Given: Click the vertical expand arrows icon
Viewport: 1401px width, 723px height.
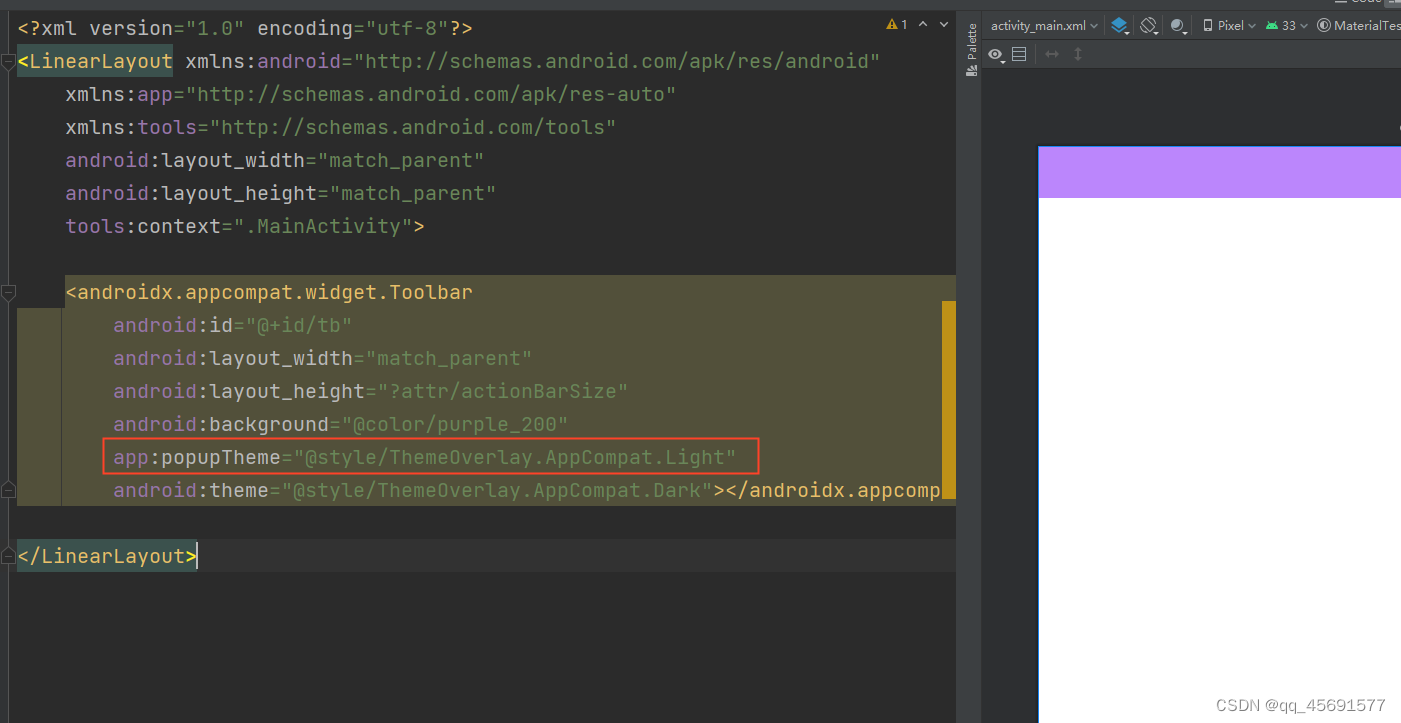Looking at the screenshot, I should coord(1078,54).
